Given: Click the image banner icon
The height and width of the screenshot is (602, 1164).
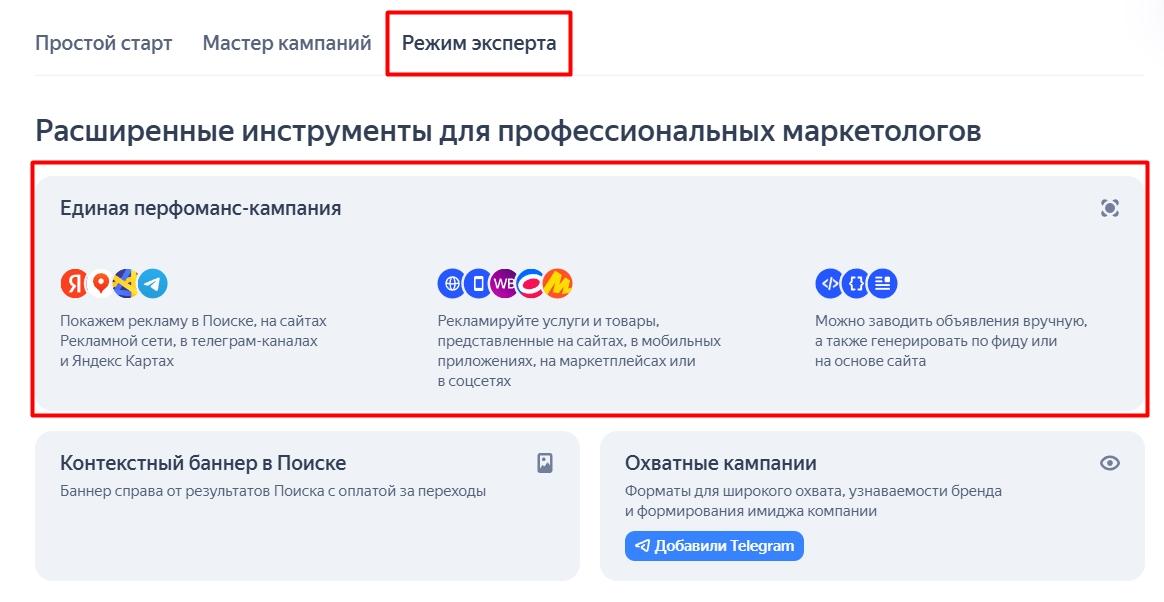Looking at the screenshot, I should 545,463.
